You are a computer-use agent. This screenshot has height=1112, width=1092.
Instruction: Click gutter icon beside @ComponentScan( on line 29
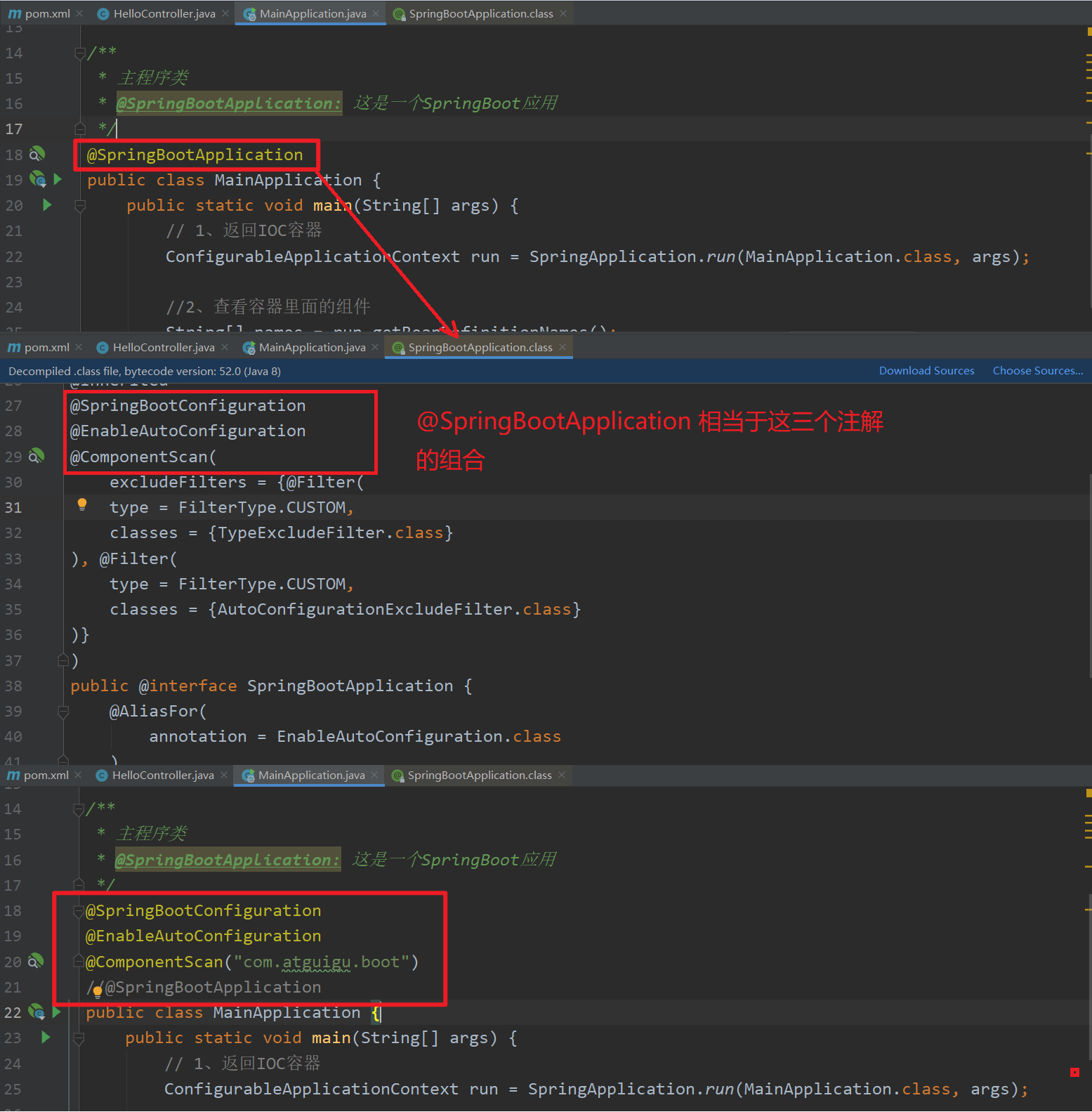(x=37, y=457)
